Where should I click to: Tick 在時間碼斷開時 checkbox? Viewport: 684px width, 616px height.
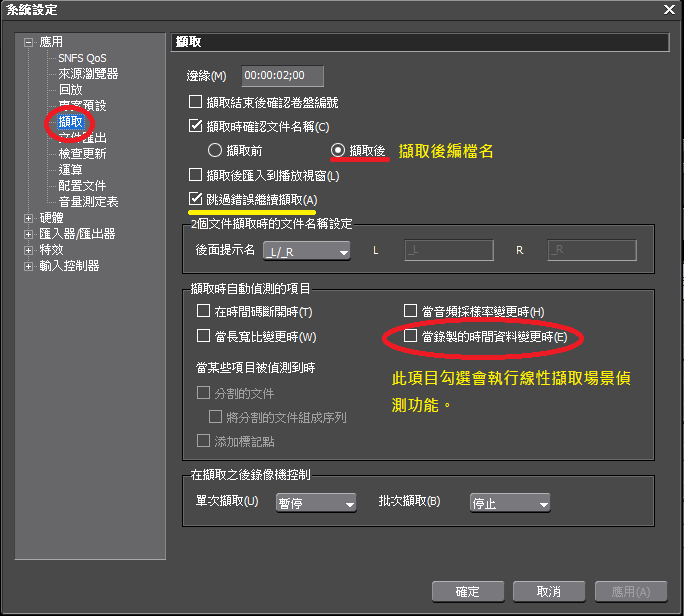tap(204, 312)
